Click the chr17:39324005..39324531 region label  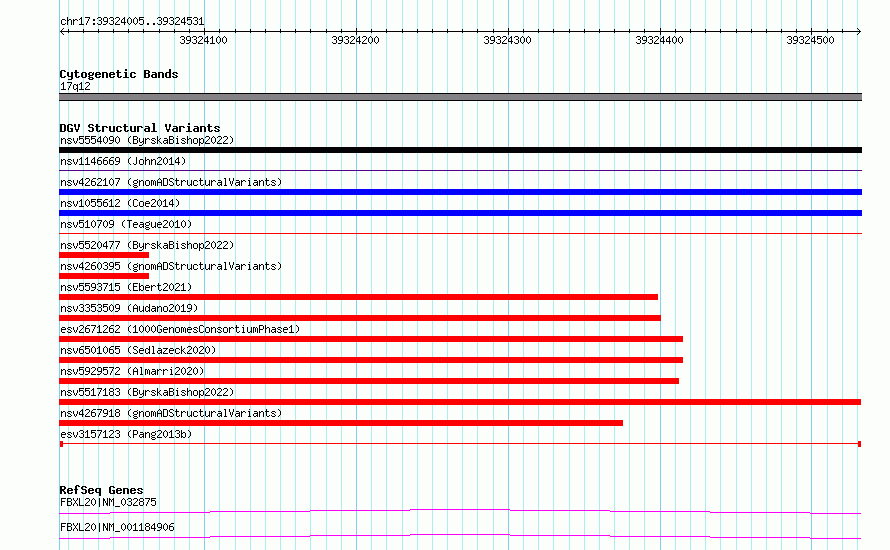click(x=132, y=22)
